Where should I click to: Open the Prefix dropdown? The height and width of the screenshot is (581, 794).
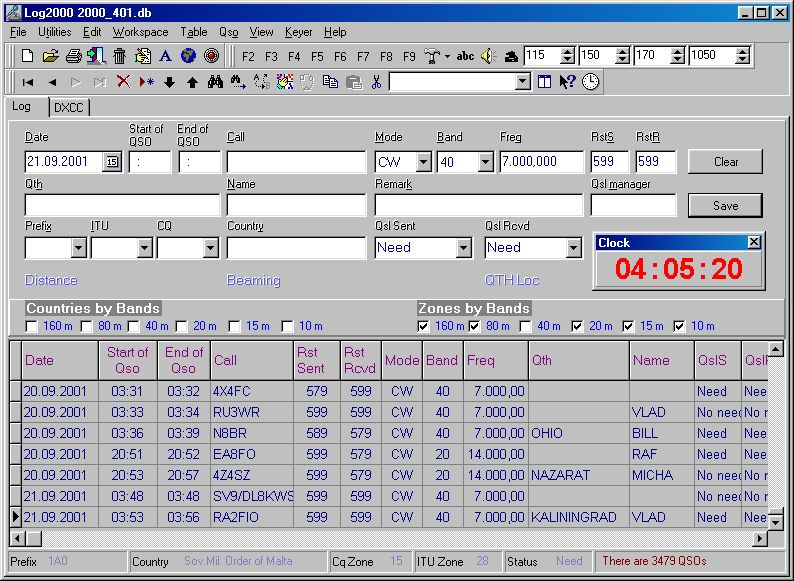click(78, 248)
